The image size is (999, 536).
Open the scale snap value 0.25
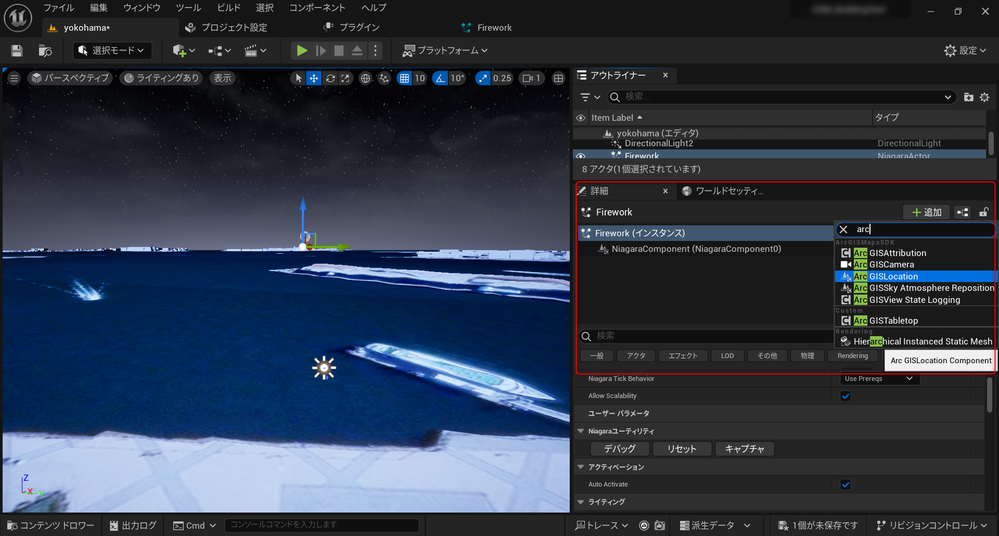tap(502, 78)
